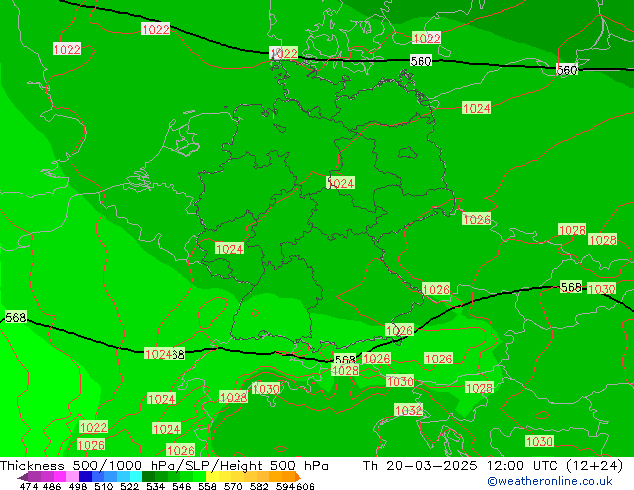Click the bottom-right 1030 pressure label
634x490 pixels.
coord(539,441)
